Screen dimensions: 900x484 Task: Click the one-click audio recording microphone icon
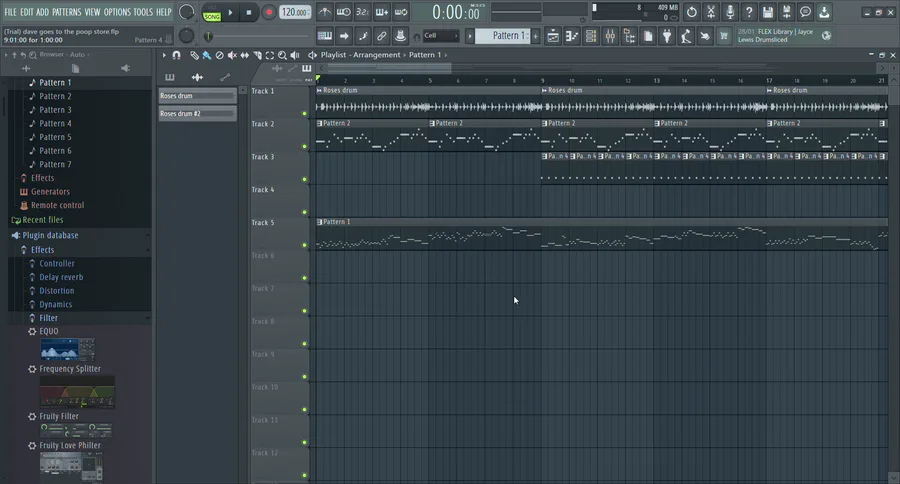(730, 12)
